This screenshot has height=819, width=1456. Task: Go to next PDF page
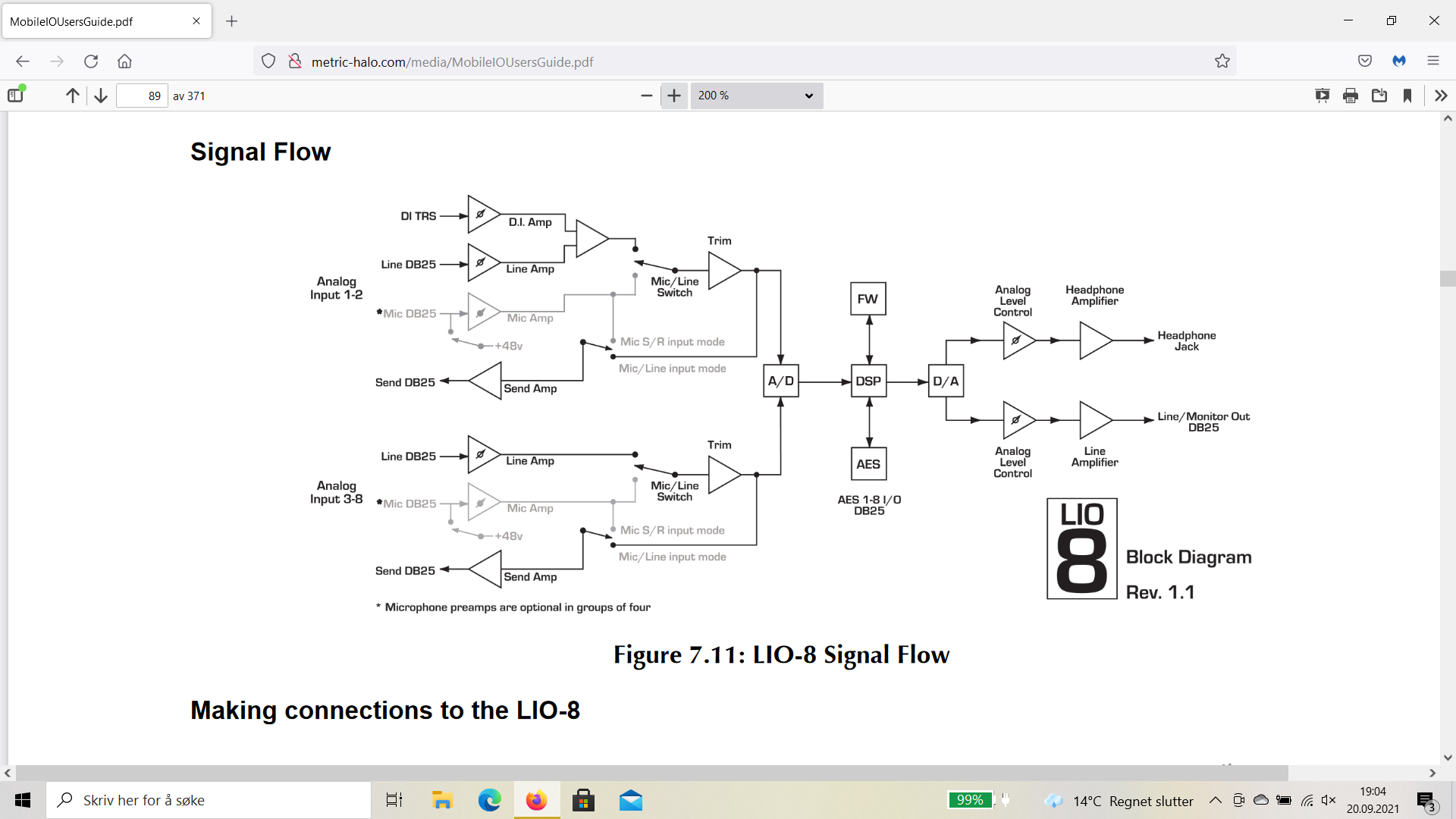point(101,96)
